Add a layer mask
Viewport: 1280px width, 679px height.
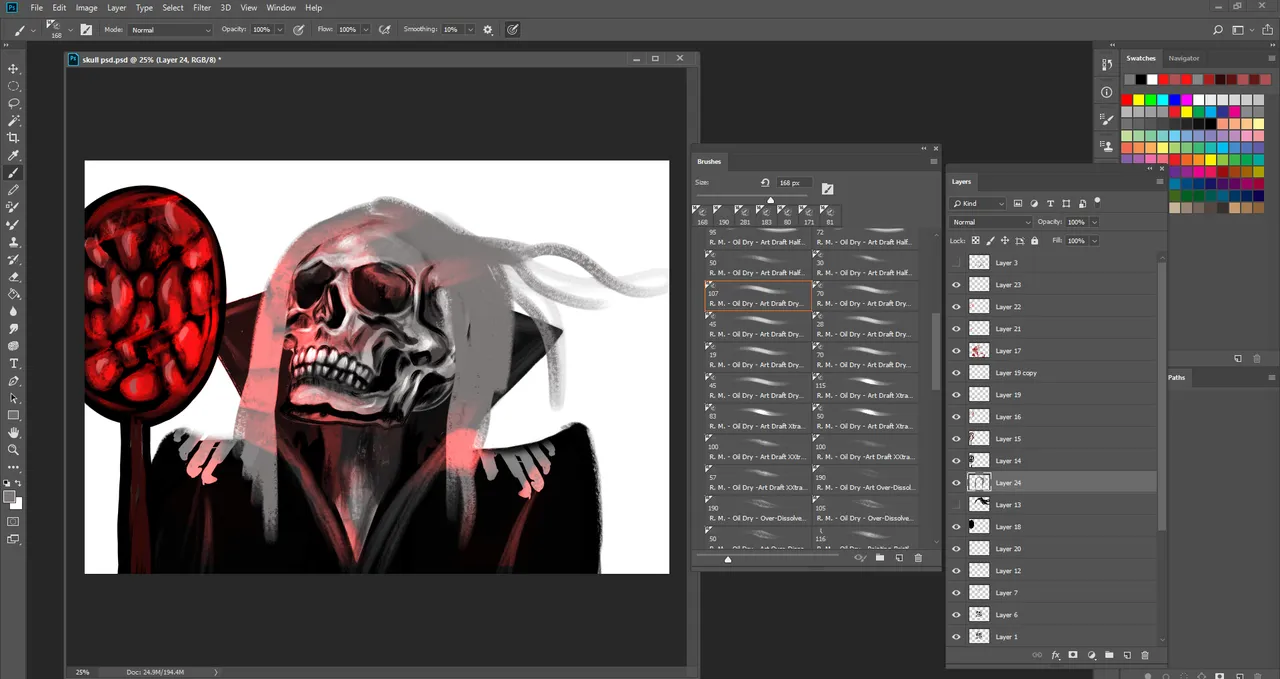click(x=1073, y=655)
